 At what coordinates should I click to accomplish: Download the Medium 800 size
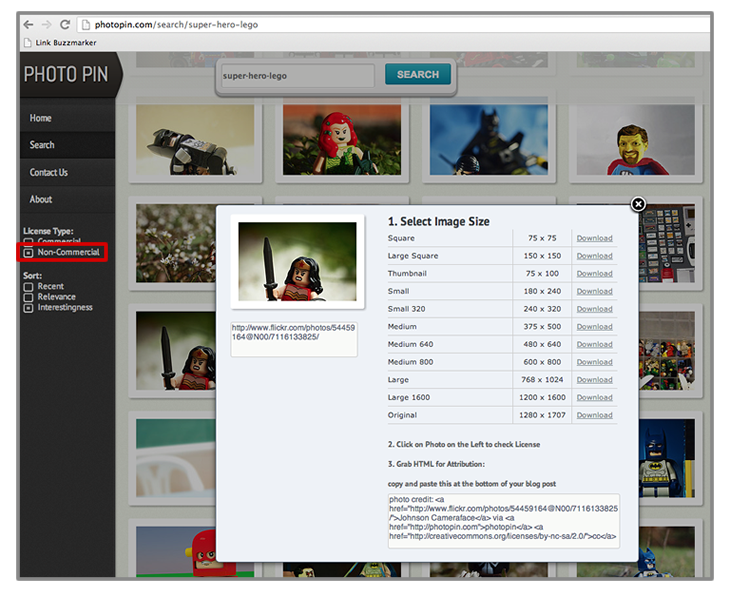coord(595,362)
